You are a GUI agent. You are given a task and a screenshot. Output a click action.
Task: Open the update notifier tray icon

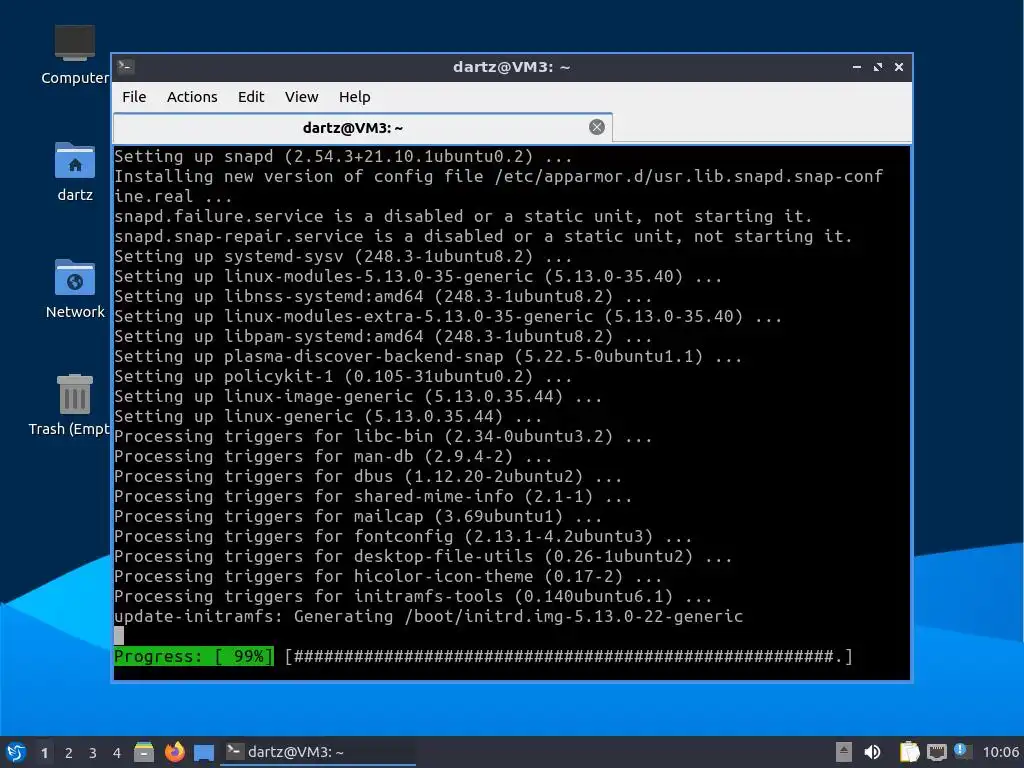click(x=961, y=750)
